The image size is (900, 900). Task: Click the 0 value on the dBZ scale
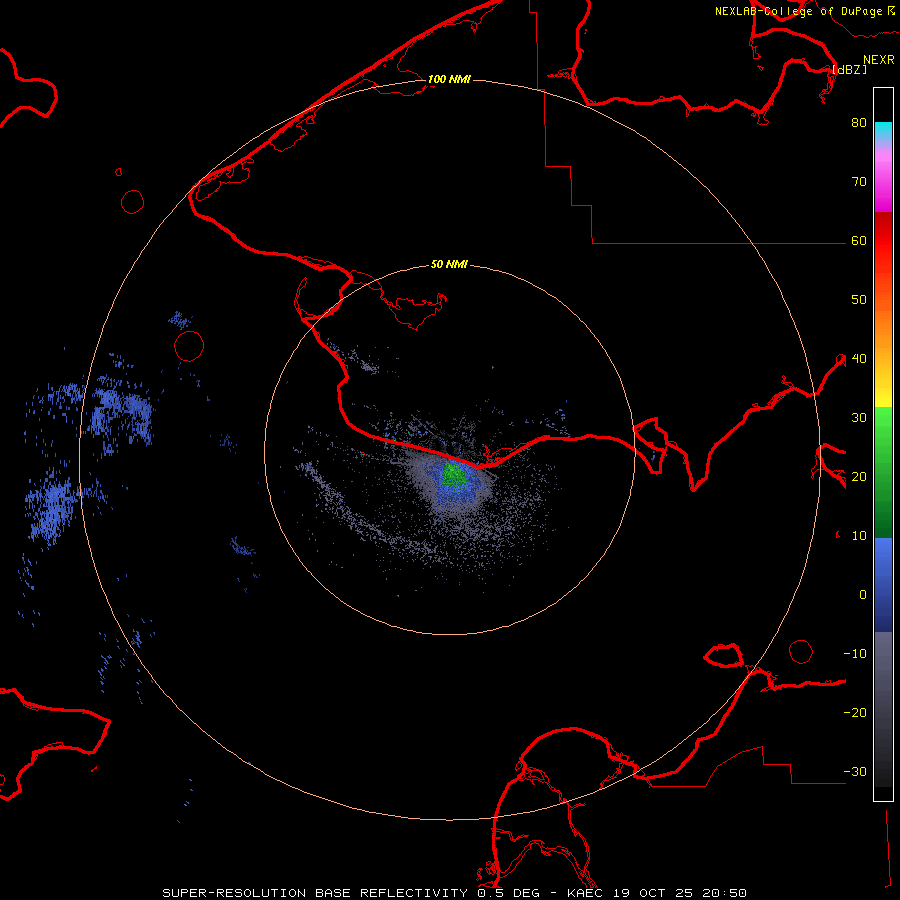click(863, 595)
